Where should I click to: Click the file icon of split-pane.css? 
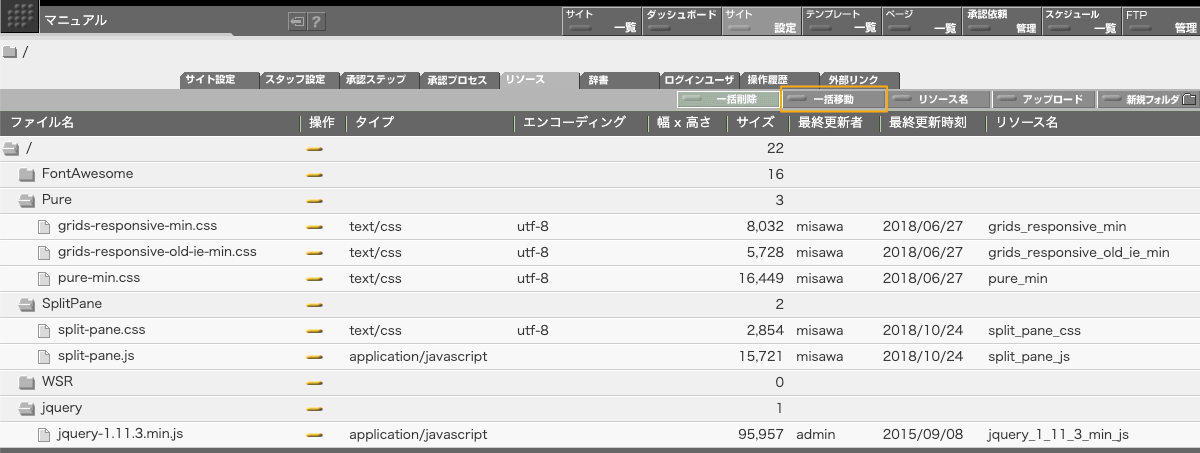43,330
